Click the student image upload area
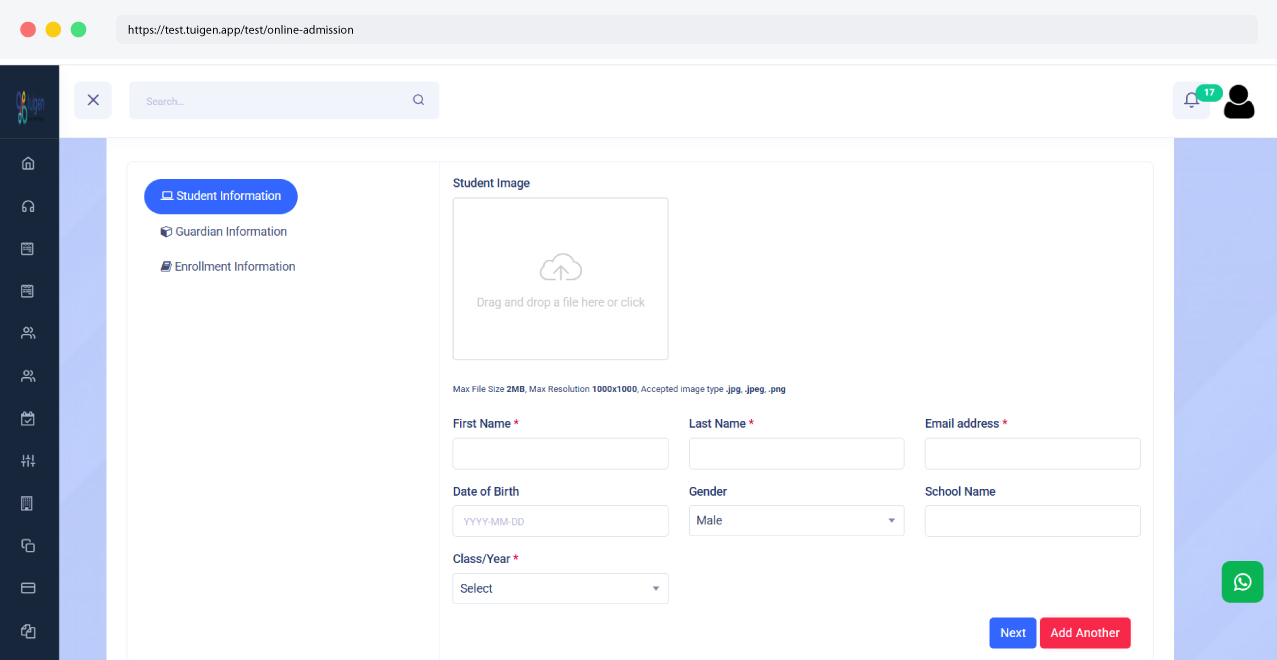The image size is (1277, 660). [560, 279]
